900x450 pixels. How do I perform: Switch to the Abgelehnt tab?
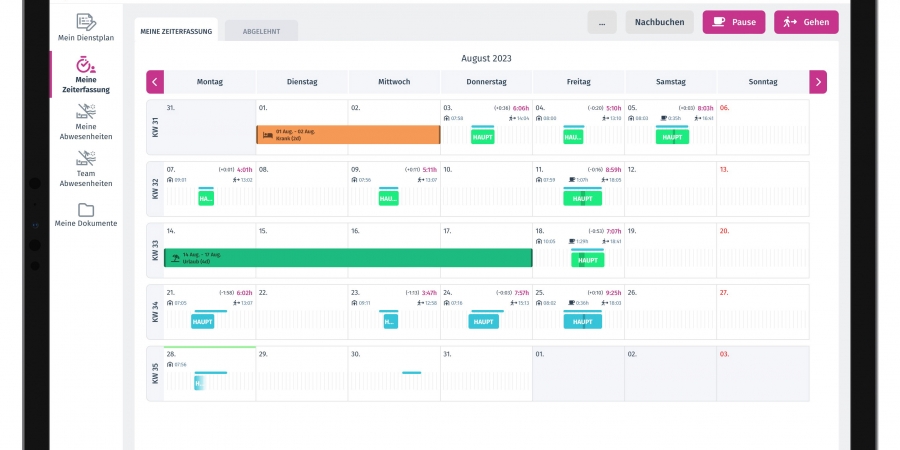tap(261, 31)
